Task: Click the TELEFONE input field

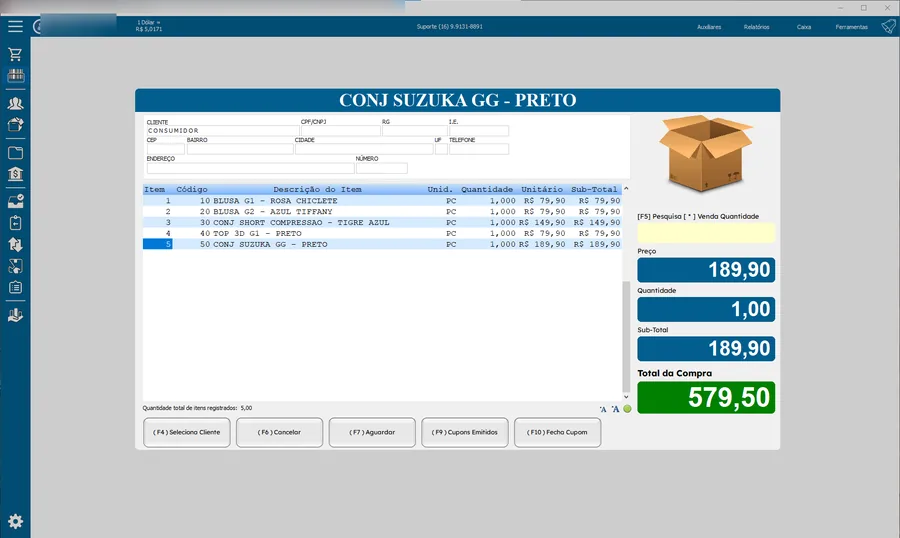Action: (479, 149)
